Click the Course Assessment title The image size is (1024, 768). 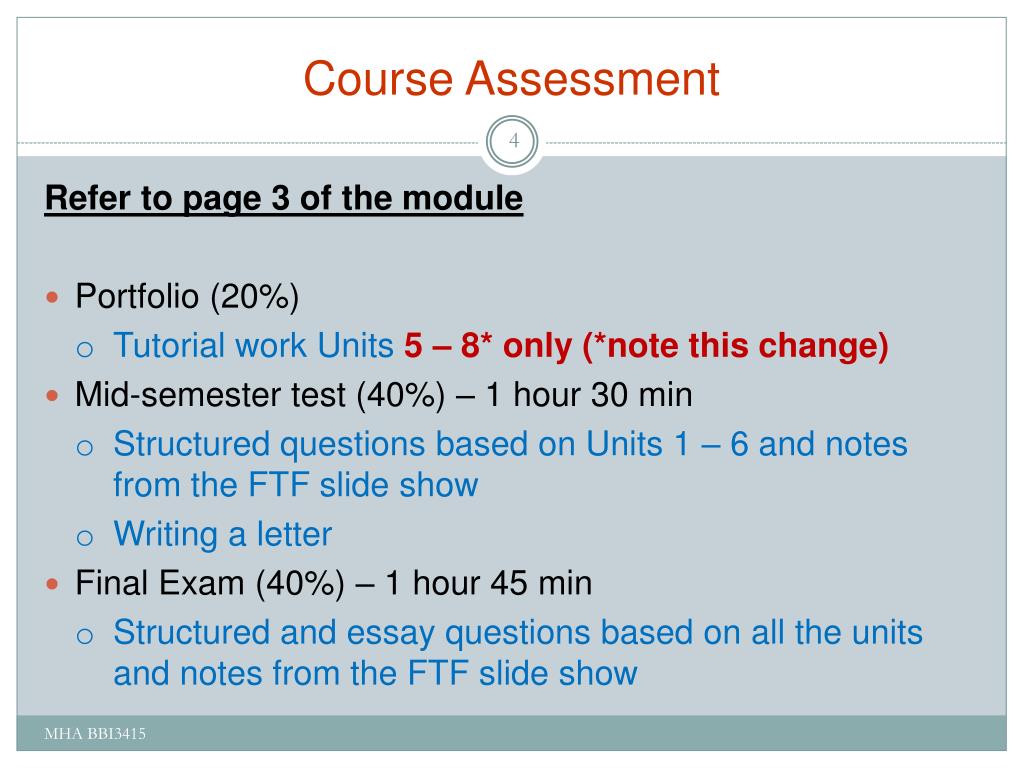(x=511, y=79)
